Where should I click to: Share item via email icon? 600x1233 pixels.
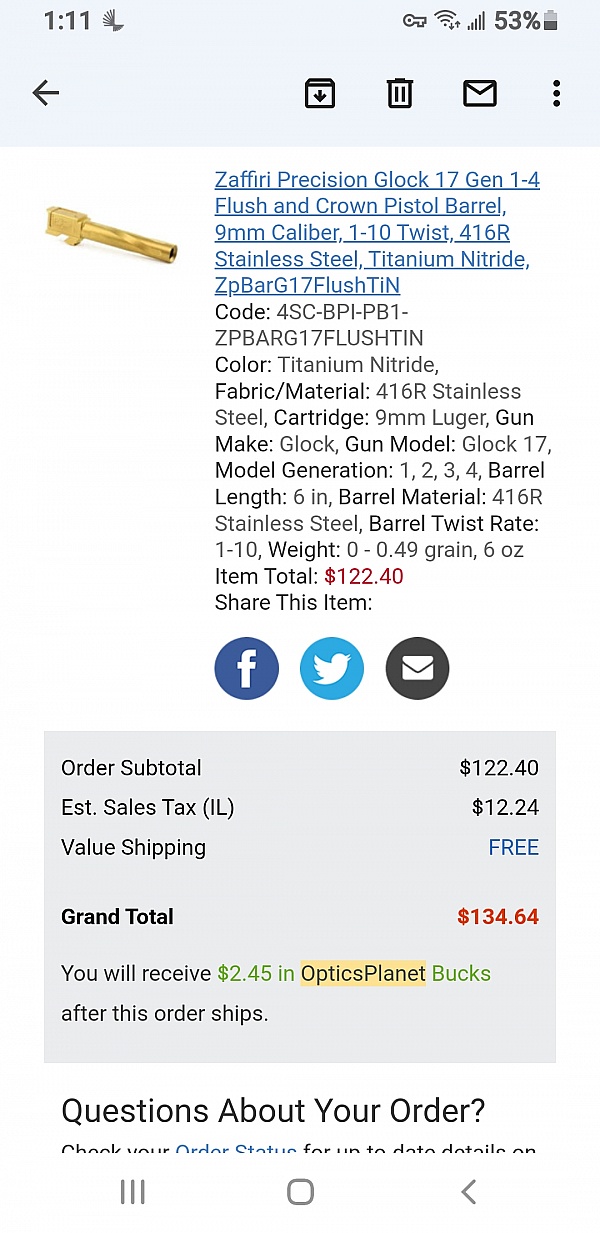click(417, 668)
